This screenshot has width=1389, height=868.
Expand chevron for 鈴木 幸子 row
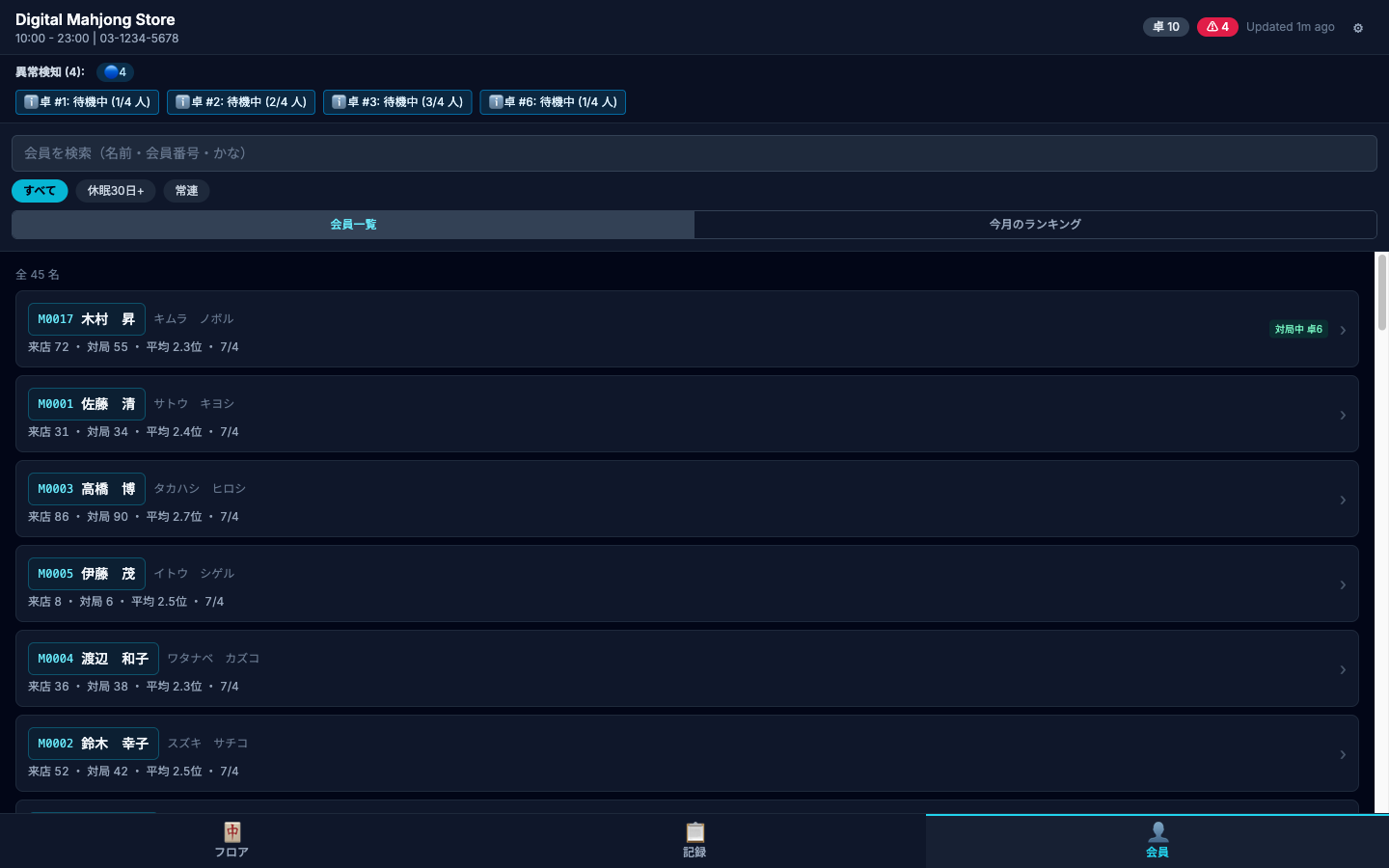(x=1343, y=754)
